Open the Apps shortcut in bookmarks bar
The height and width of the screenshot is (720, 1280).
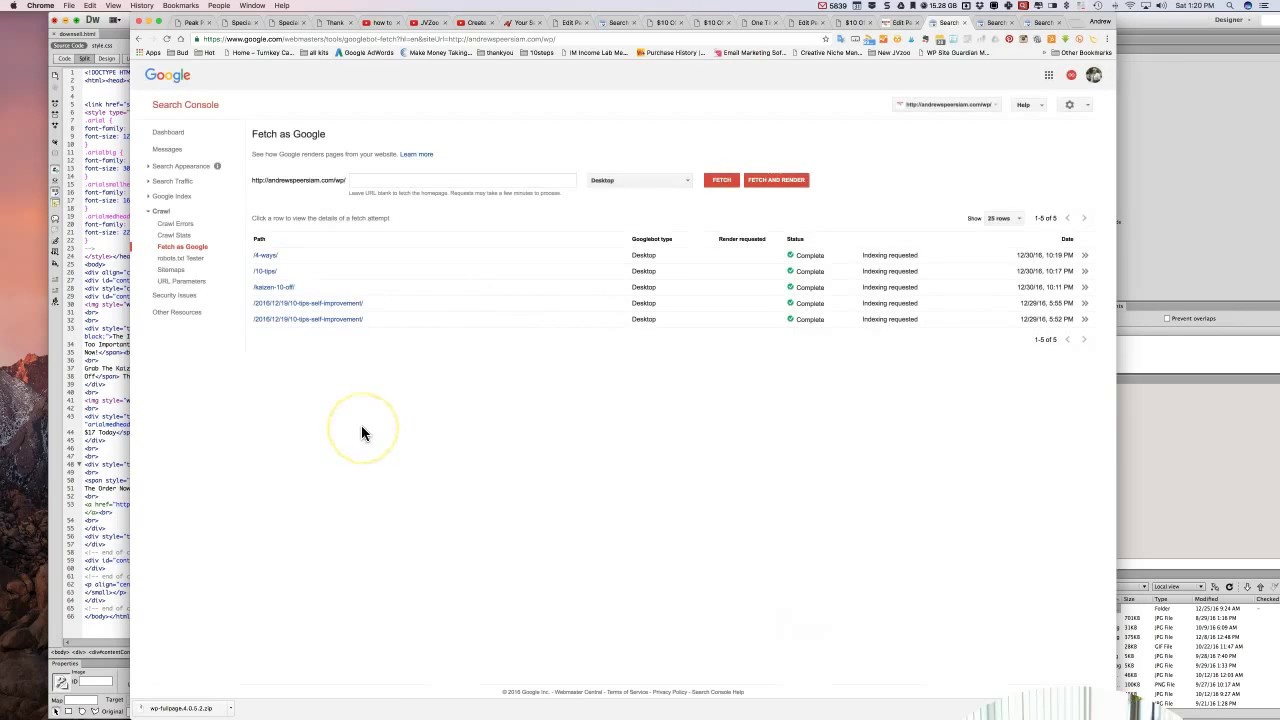[x=148, y=53]
